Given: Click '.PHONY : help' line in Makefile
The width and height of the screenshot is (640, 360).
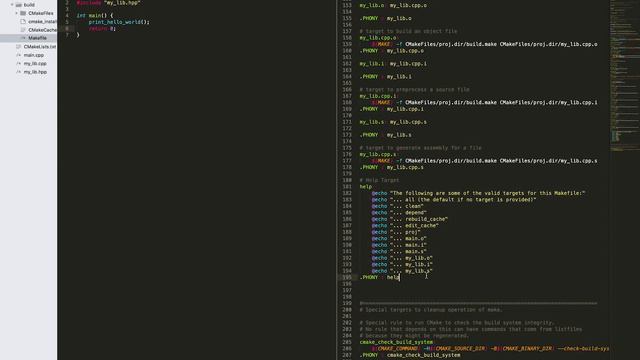Looking at the screenshot, I should pyautogui.click(x=380, y=278).
